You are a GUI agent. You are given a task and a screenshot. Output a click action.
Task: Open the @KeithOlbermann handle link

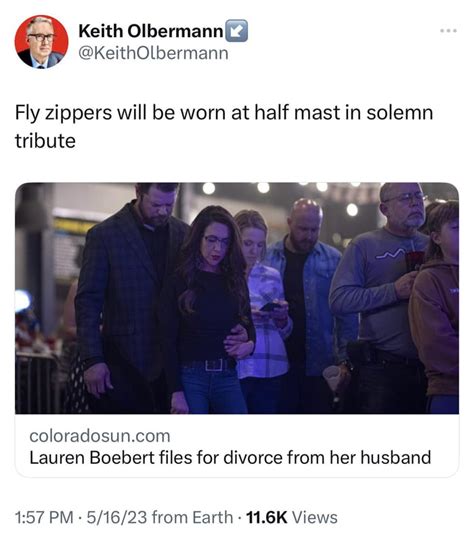click(x=154, y=53)
